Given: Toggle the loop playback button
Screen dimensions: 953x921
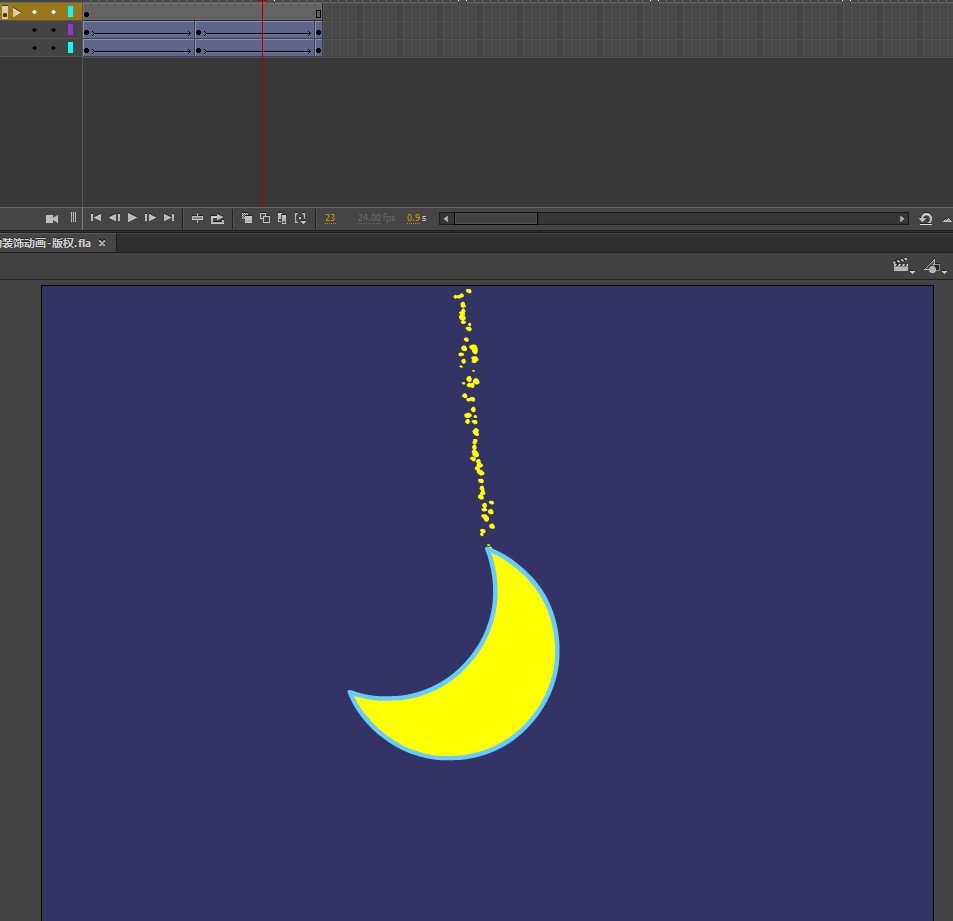Looking at the screenshot, I should pos(217,218).
